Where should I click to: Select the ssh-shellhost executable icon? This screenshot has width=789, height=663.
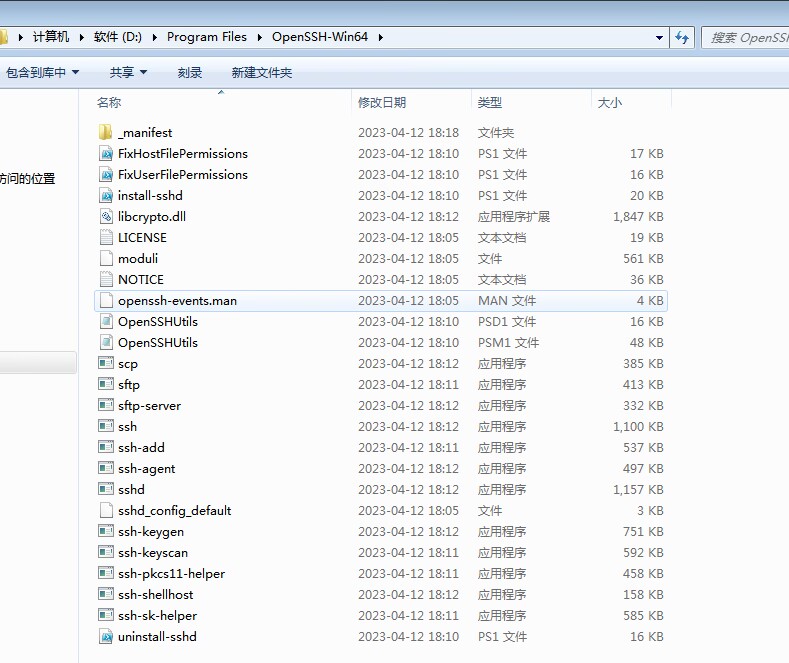106,595
